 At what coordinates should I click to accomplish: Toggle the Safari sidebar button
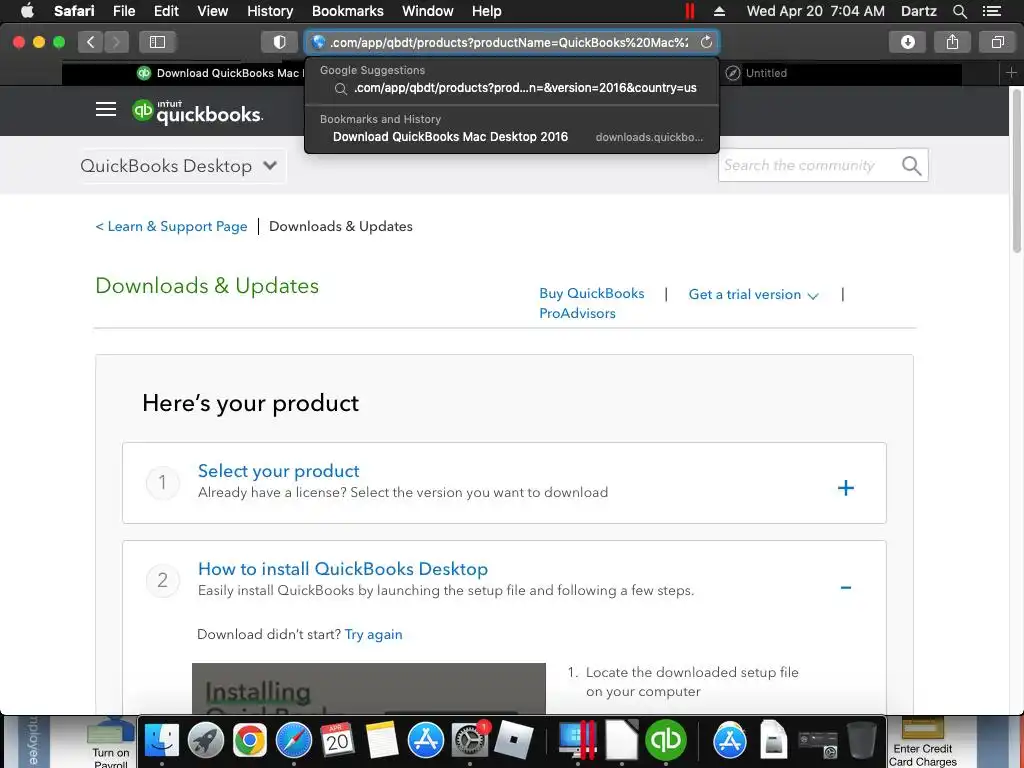[157, 42]
